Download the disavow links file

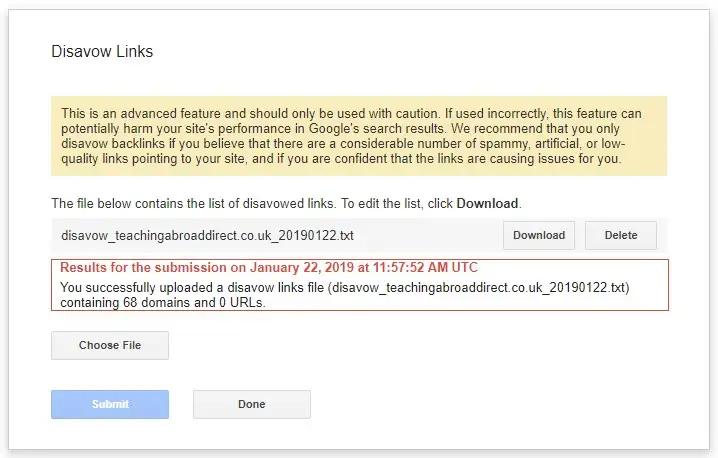(x=538, y=235)
